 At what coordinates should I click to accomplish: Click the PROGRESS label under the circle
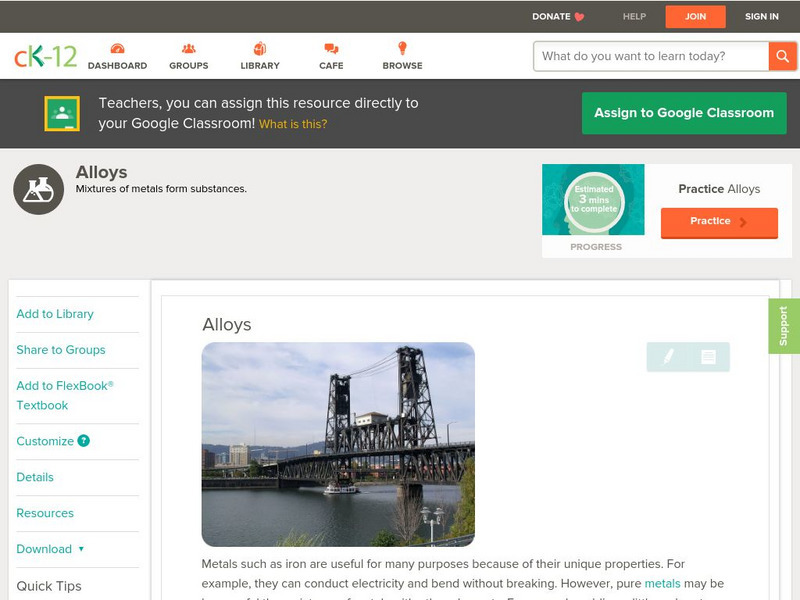coord(596,247)
